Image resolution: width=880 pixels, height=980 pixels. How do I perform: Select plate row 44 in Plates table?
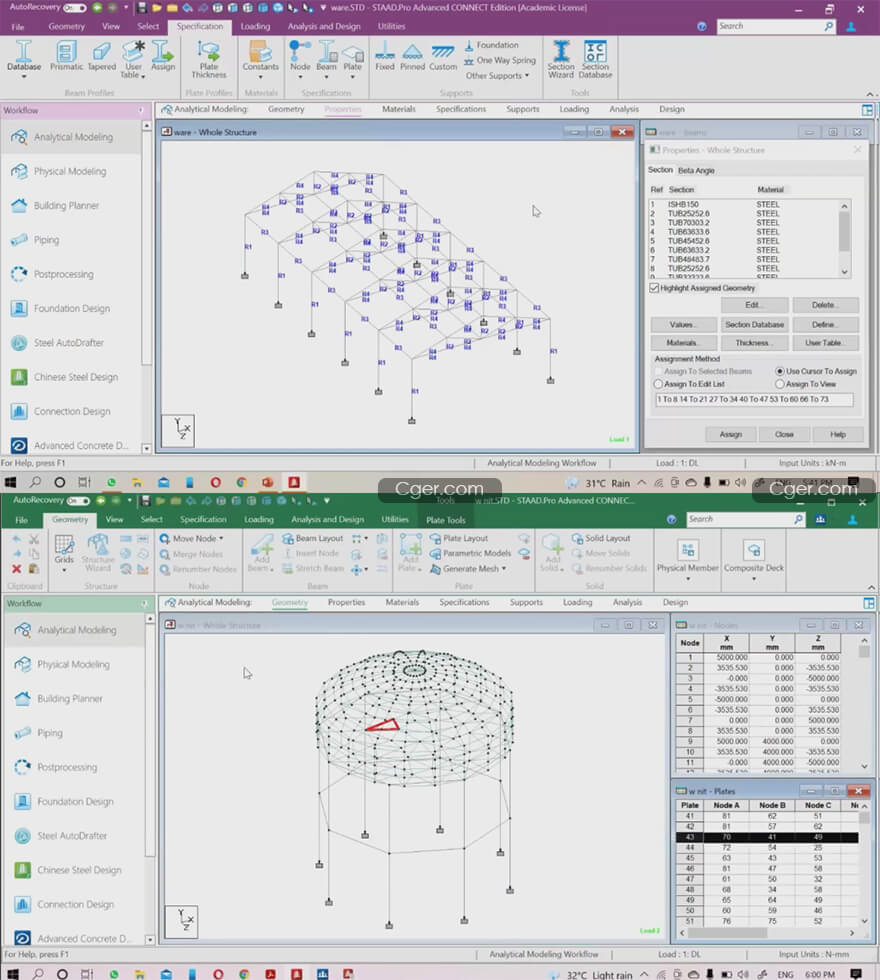click(x=768, y=848)
